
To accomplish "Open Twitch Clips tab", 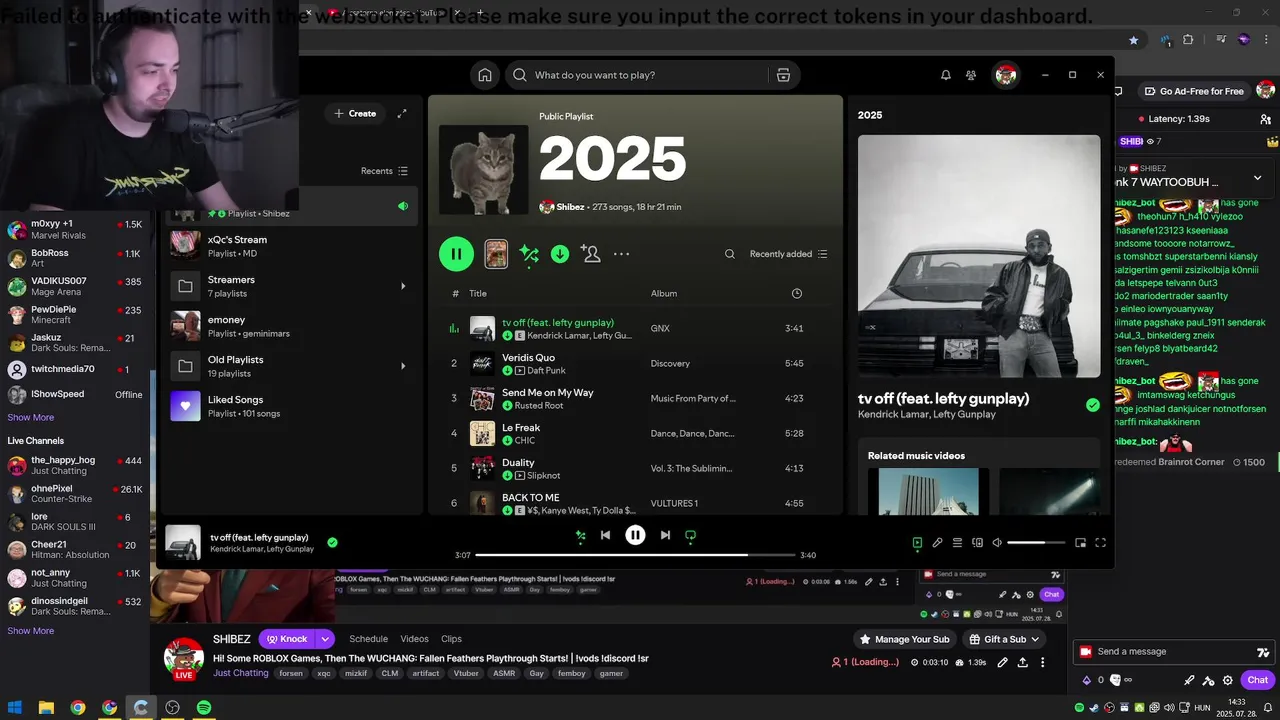I will tap(451, 639).
